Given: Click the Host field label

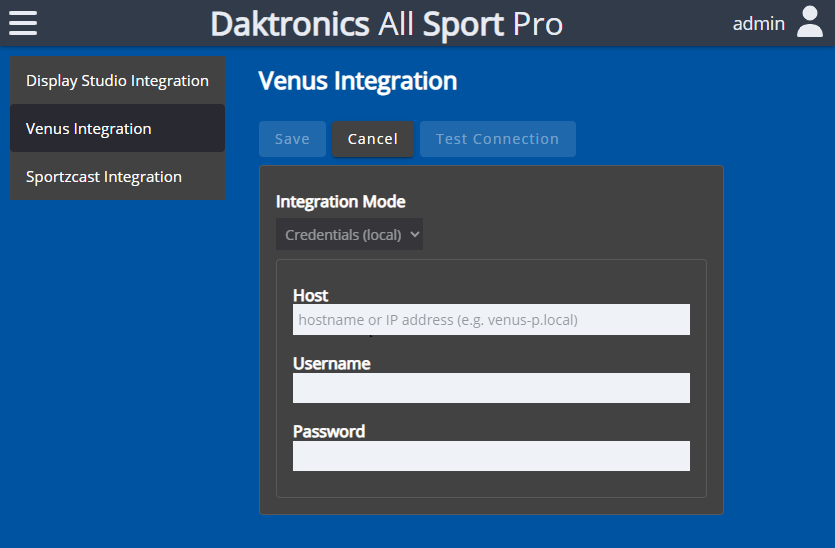Looking at the screenshot, I should [310, 295].
